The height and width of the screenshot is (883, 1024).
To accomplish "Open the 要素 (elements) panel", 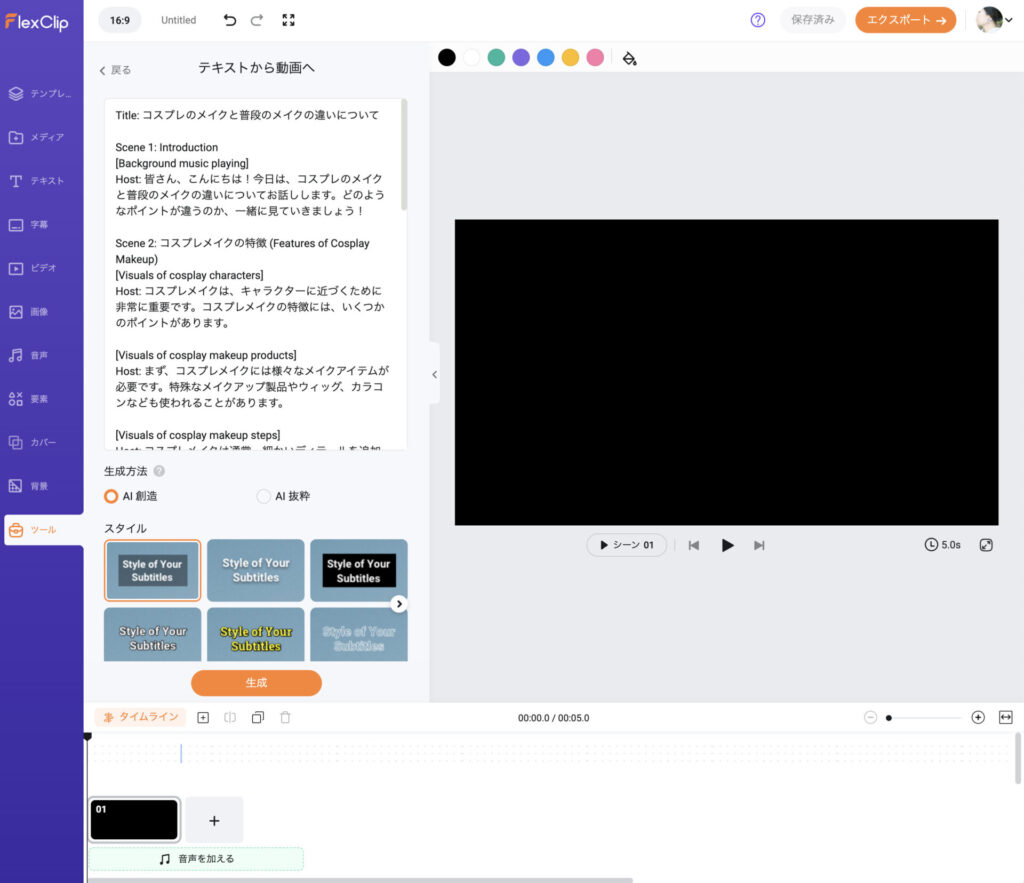I will point(41,398).
